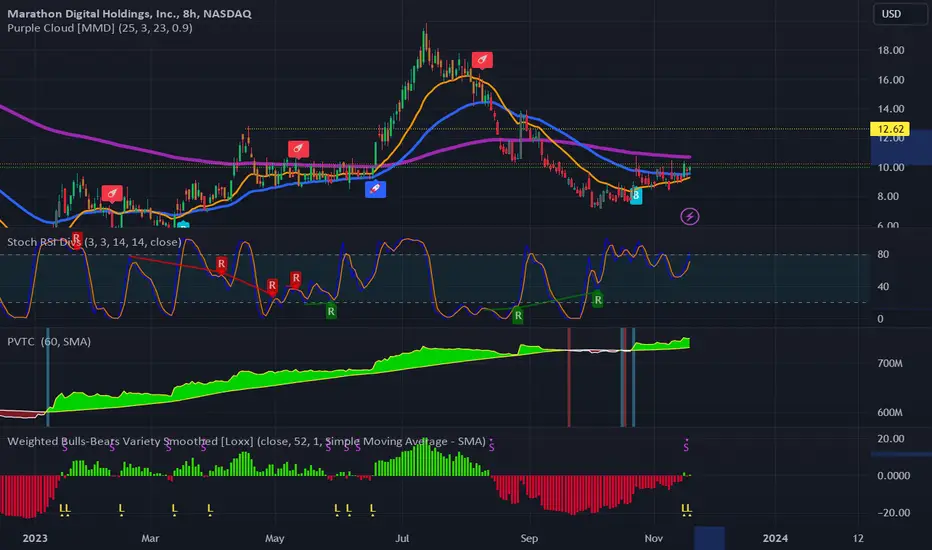This screenshot has height=550, width=932.
Task: Click the 8.00 price axis label
Action: pos(888,196)
